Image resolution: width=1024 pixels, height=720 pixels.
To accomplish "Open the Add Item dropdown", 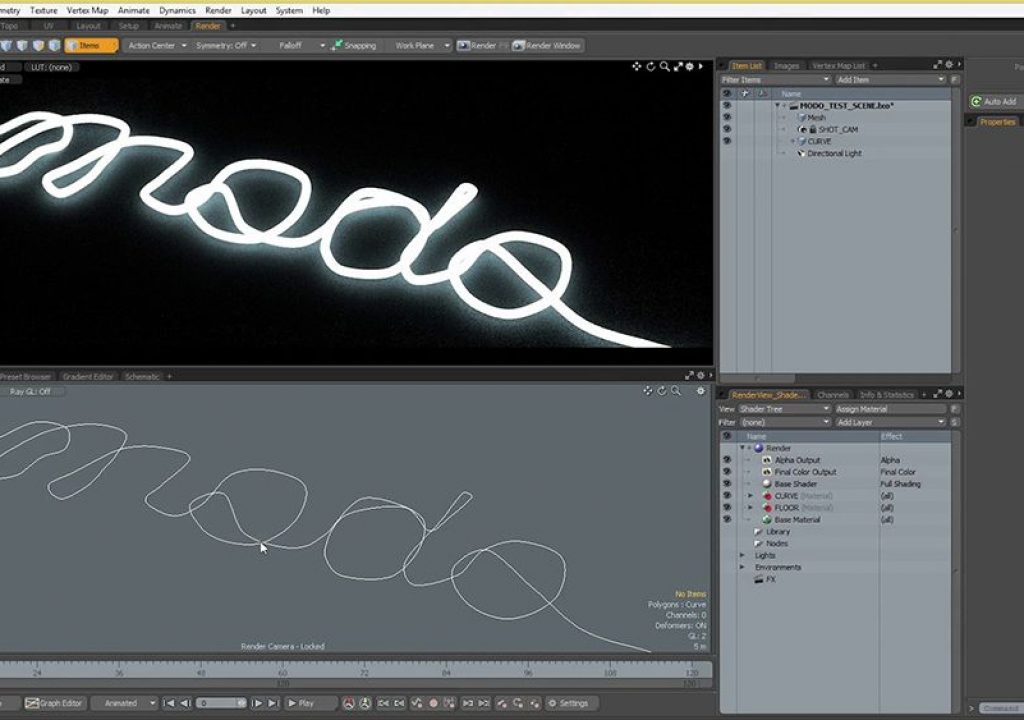I will [x=891, y=80].
